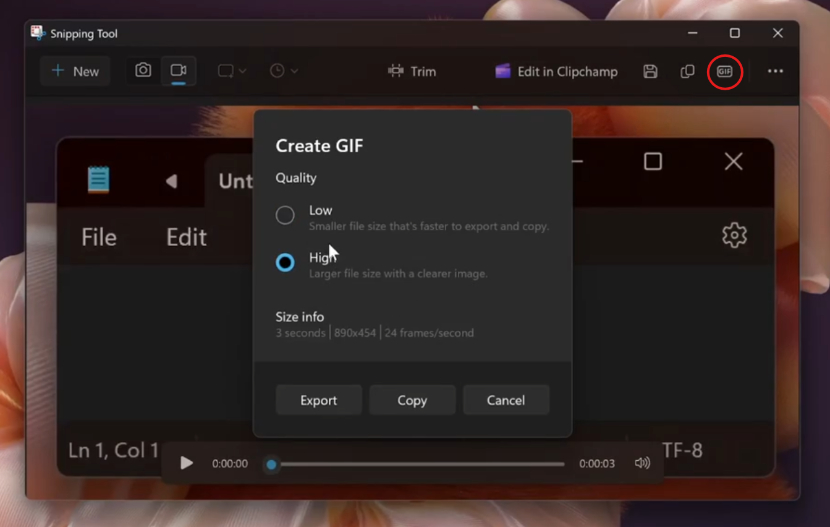Click the Notepad app icon in recording
Image resolution: width=830 pixels, height=527 pixels.
(98, 179)
